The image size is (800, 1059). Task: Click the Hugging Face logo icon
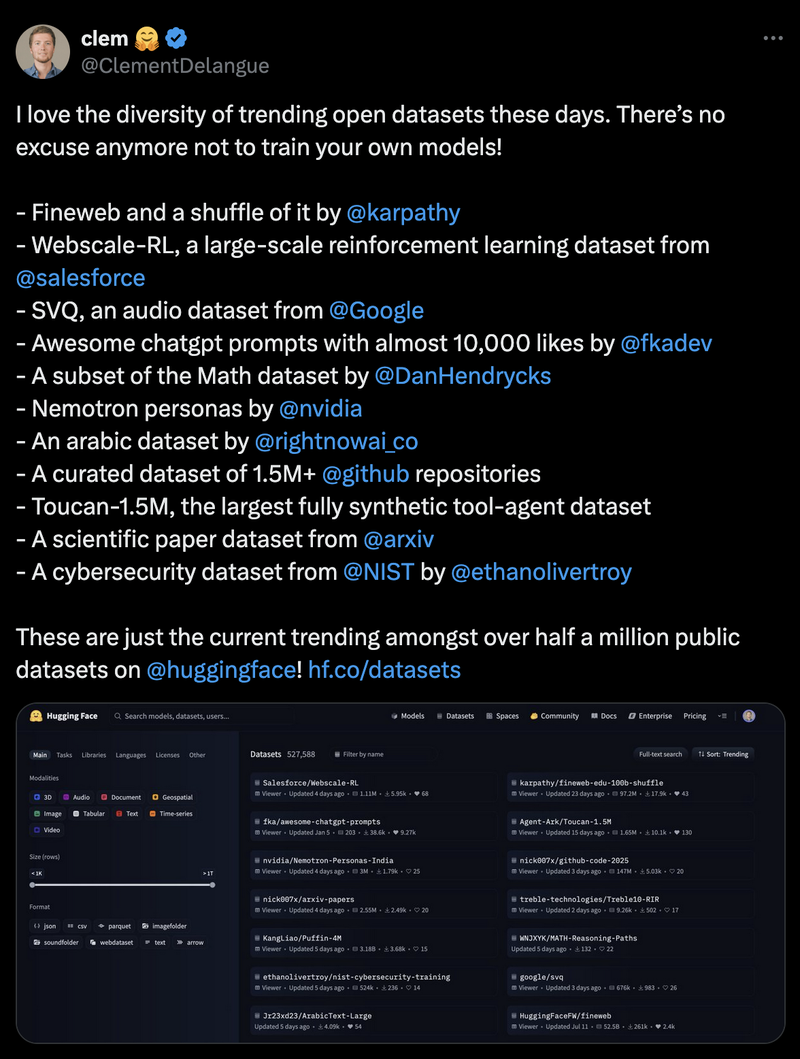34,715
